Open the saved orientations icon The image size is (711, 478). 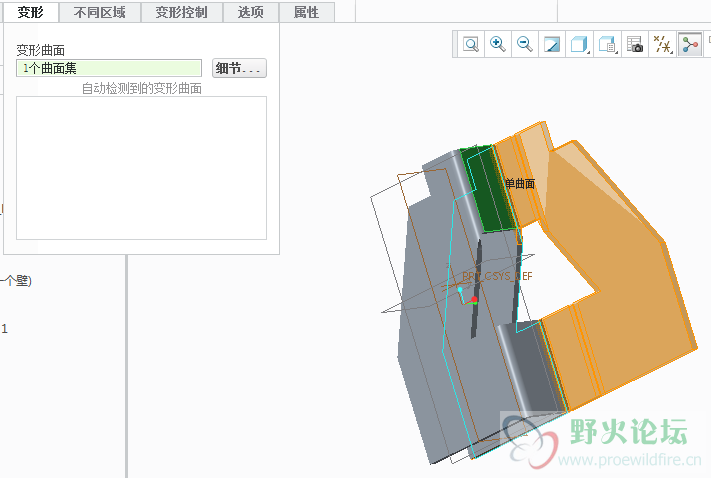(607, 44)
